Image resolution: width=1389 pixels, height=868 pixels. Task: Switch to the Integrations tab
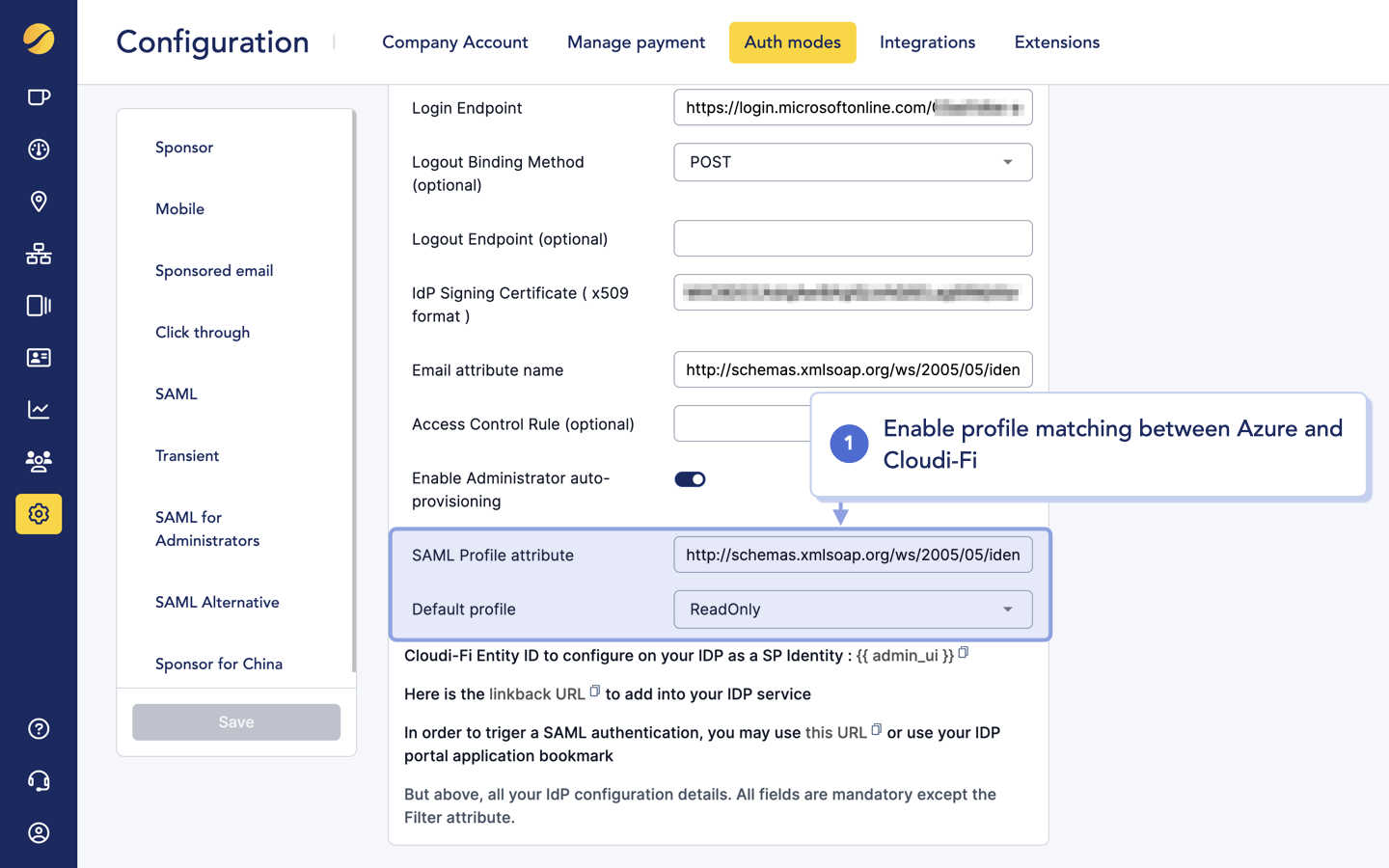(927, 42)
